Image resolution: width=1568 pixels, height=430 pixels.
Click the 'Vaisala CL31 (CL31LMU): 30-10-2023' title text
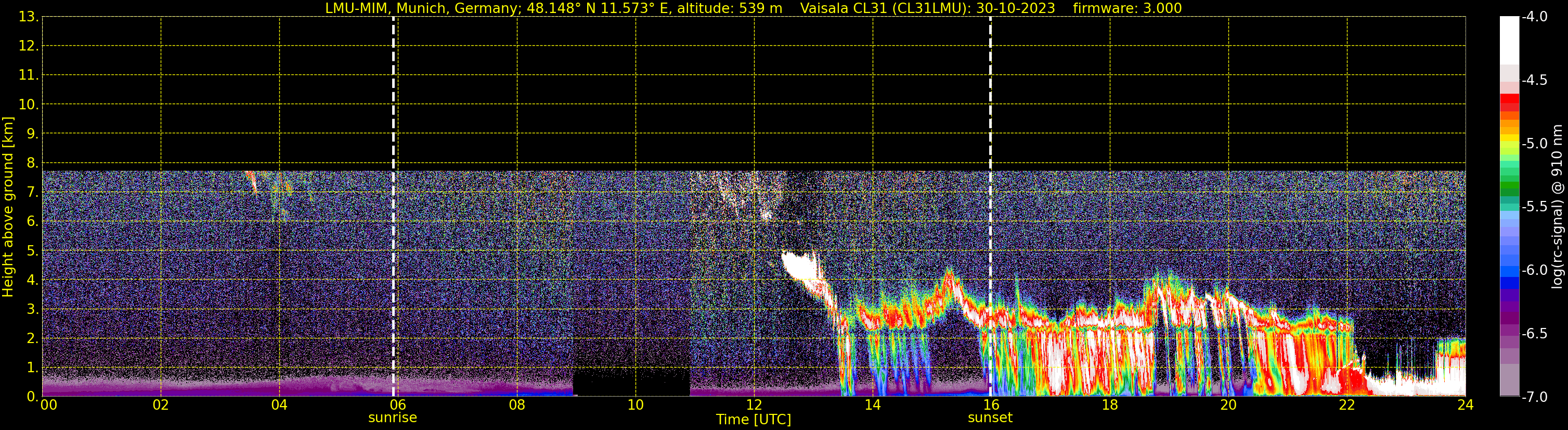coord(927,8)
